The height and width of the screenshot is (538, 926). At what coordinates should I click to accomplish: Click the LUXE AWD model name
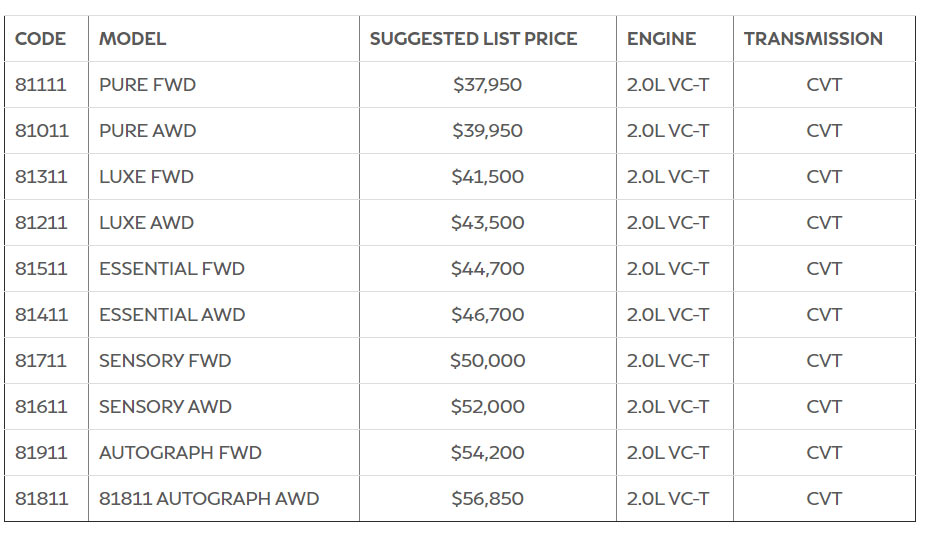pyautogui.click(x=147, y=223)
